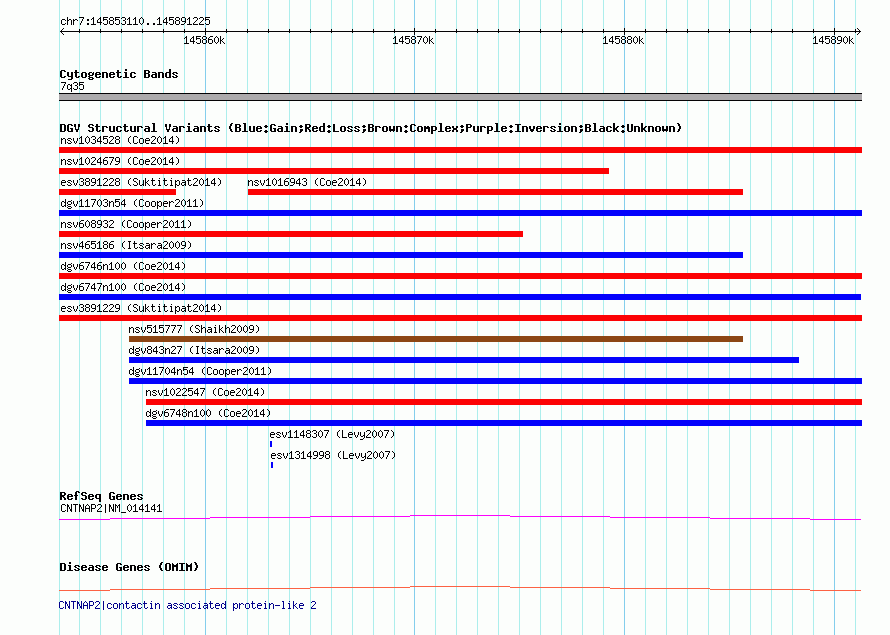890x635 pixels.
Task: Click the tiny blue esv1314998 marker
Action: point(272,465)
